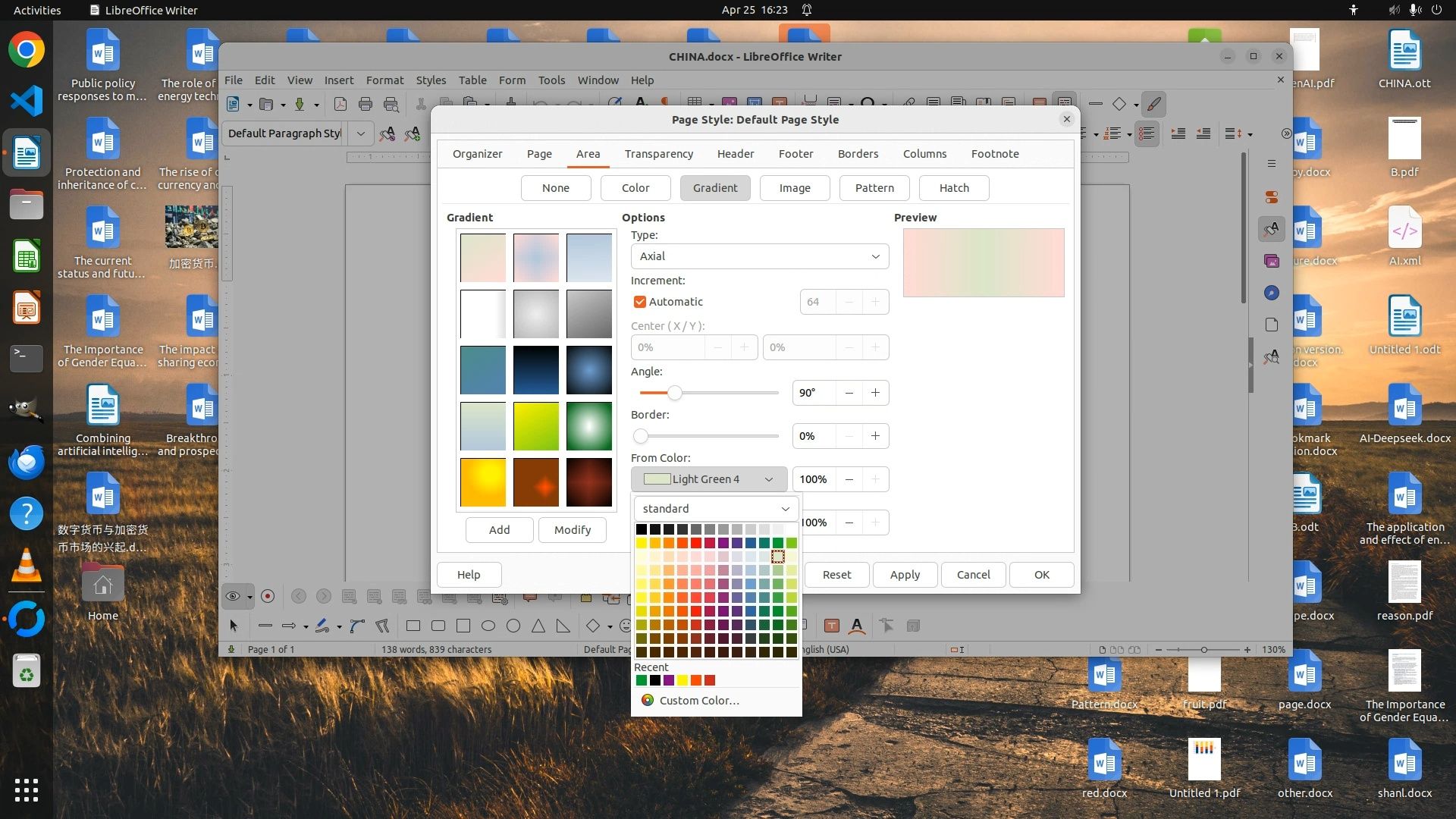Click the Export as PDF toolbar icon
Image resolution: width=1456 pixels, height=819 pixels.
click(x=340, y=104)
